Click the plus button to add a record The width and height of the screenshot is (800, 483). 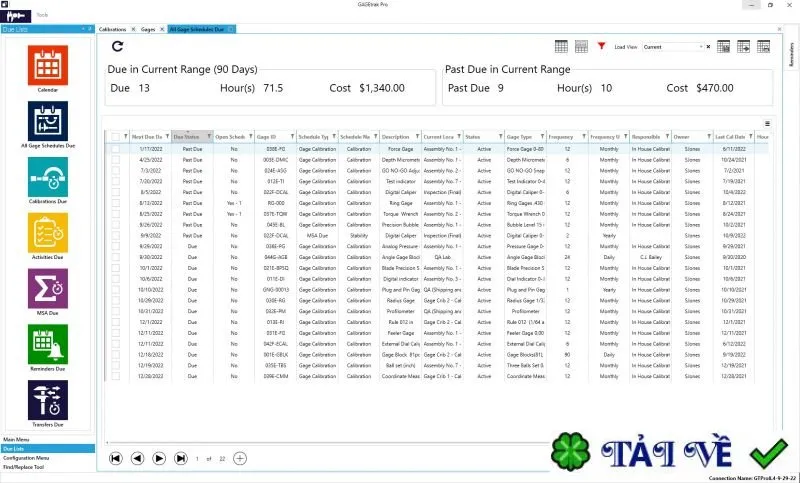[240, 459]
